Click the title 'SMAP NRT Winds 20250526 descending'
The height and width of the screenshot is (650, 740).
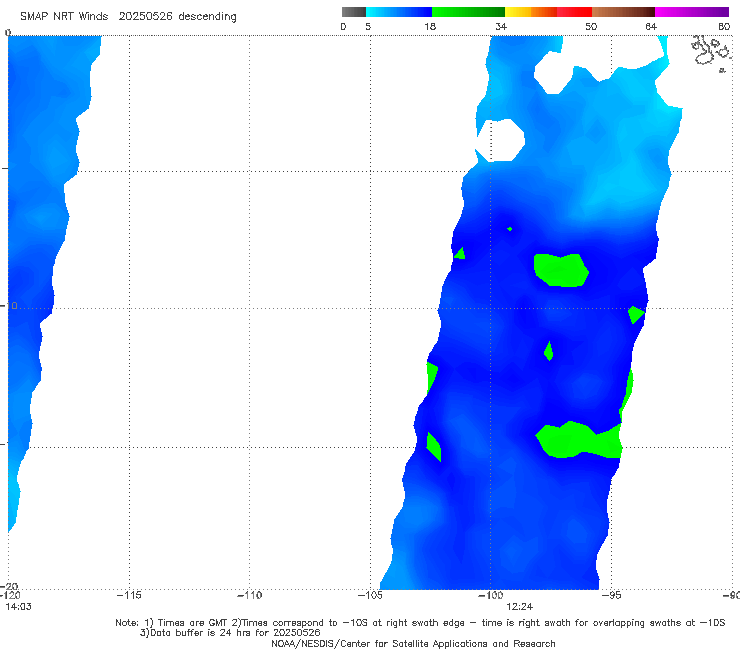pyautogui.click(x=128, y=17)
